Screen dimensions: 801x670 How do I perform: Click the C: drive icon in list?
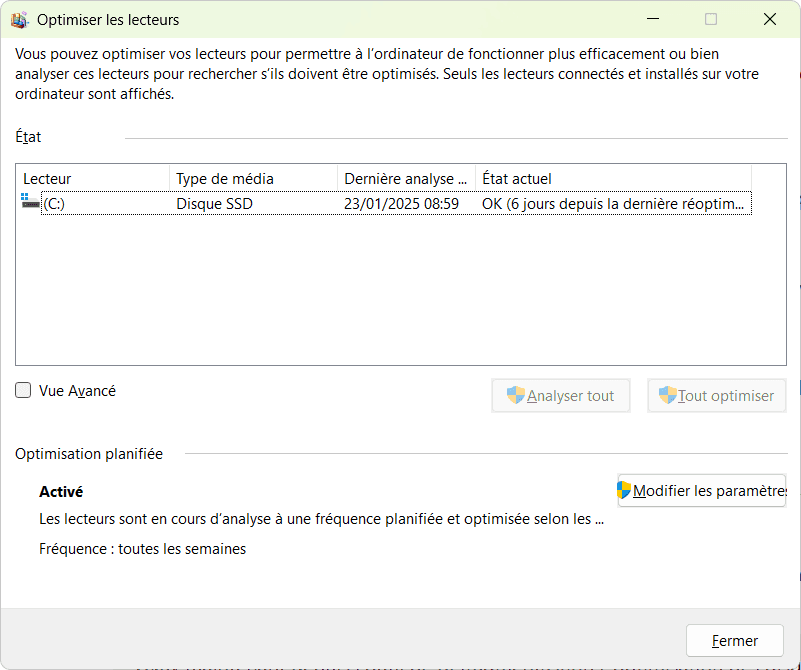click(x=31, y=201)
